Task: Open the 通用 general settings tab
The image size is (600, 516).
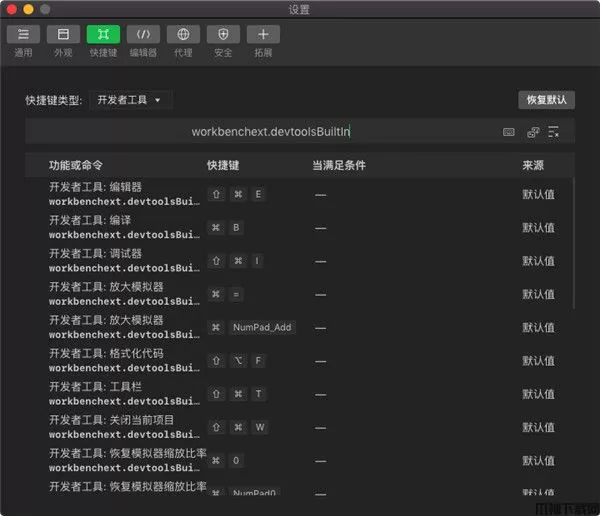Action: [x=23, y=35]
